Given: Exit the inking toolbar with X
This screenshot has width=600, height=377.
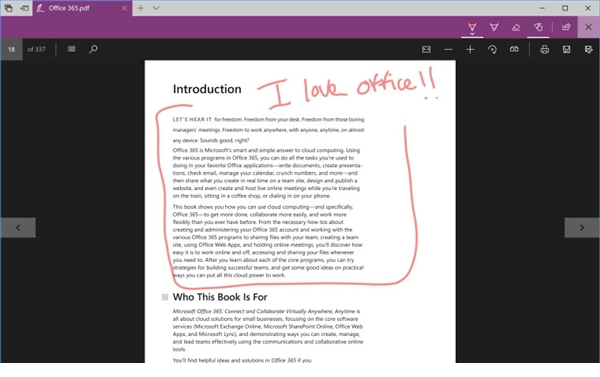Looking at the screenshot, I should tap(589, 27).
